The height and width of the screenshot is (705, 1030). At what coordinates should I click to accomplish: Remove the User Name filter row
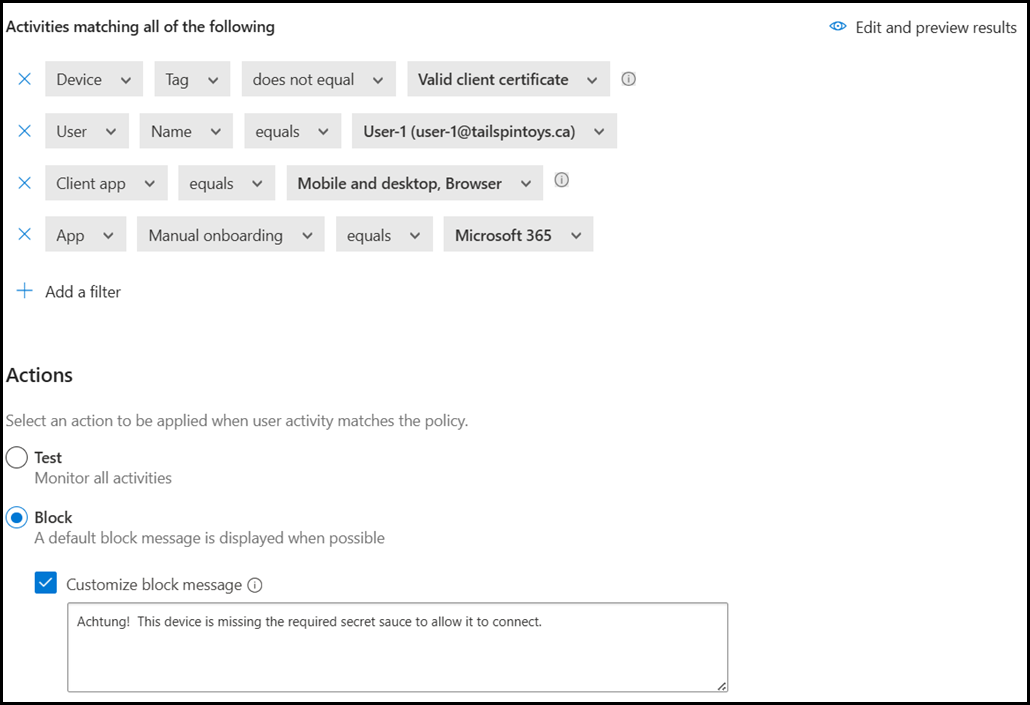24,131
